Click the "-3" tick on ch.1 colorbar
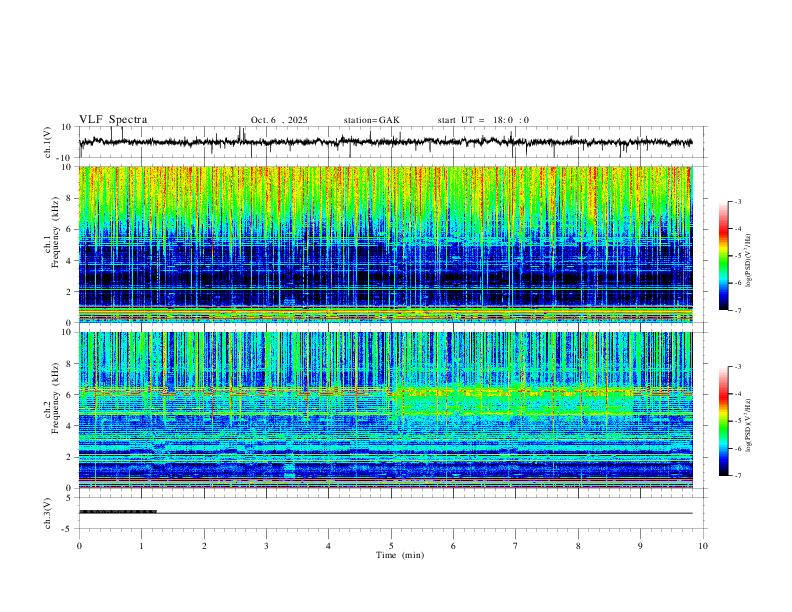The height and width of the screenshot is (612, 792). (737, 201)
